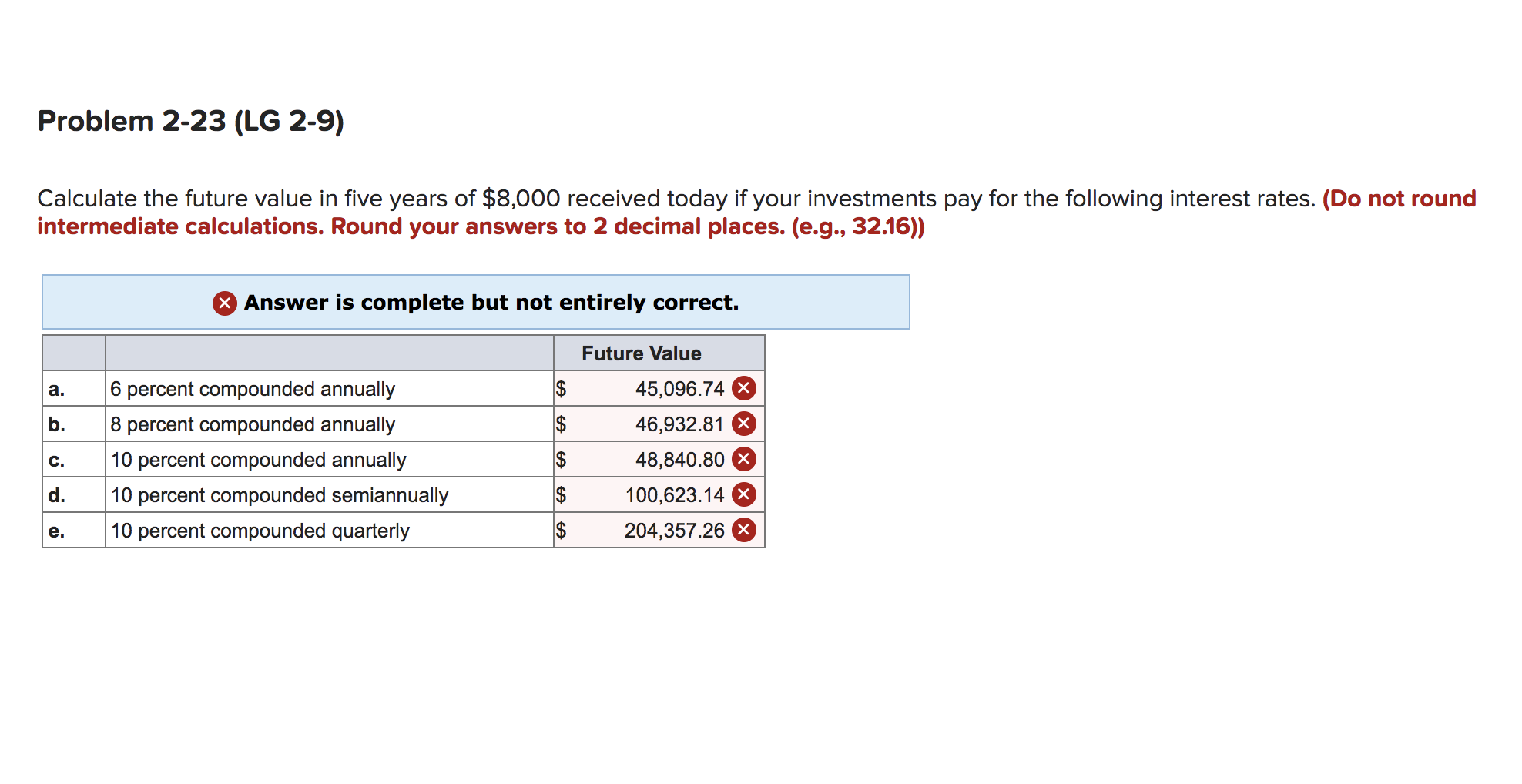Click the Future Value column header
Viewport: 1522px width, 784px height.
pos(642,353)
